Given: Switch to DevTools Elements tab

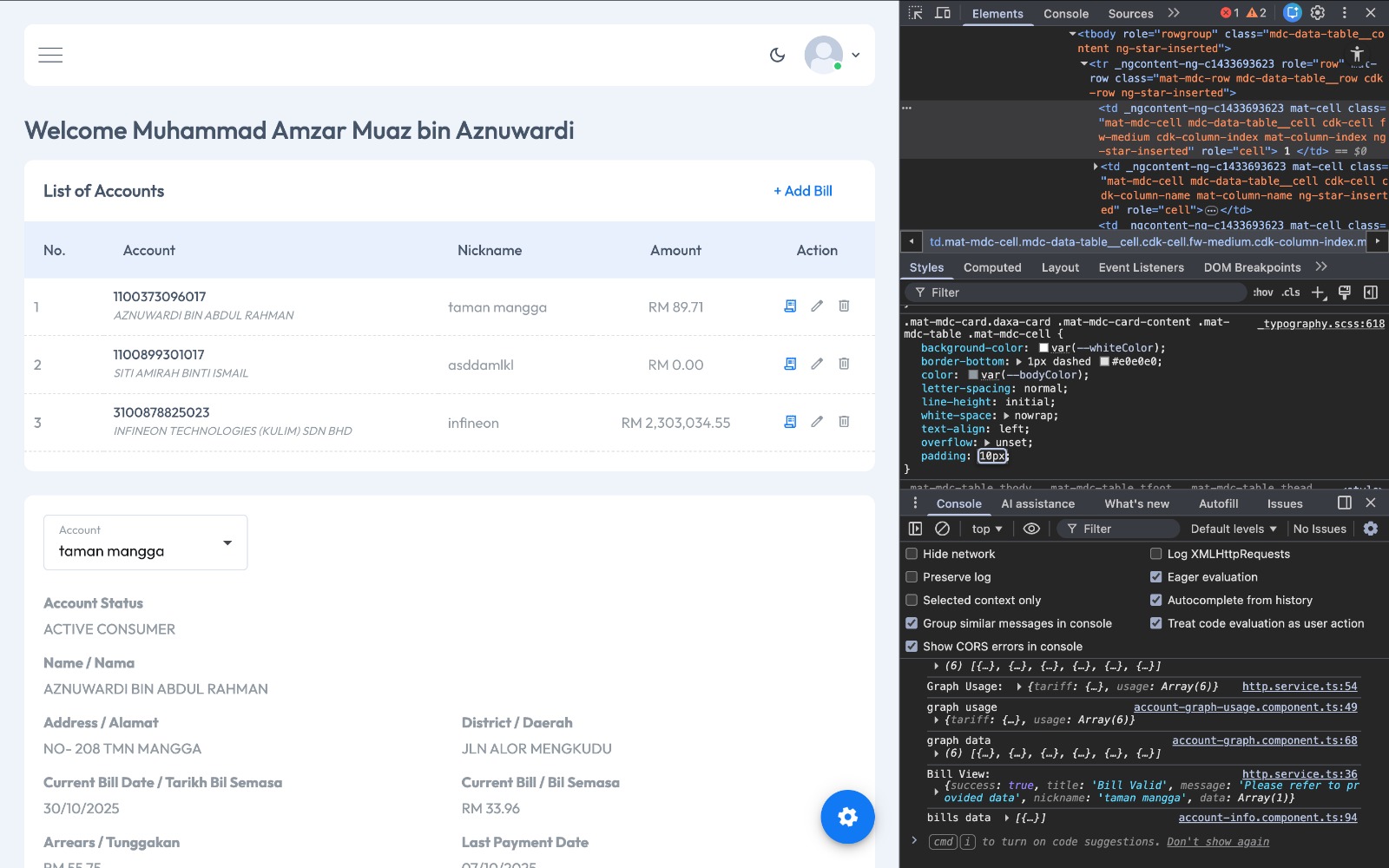Looking at the screenshot, I should (997, 14).
